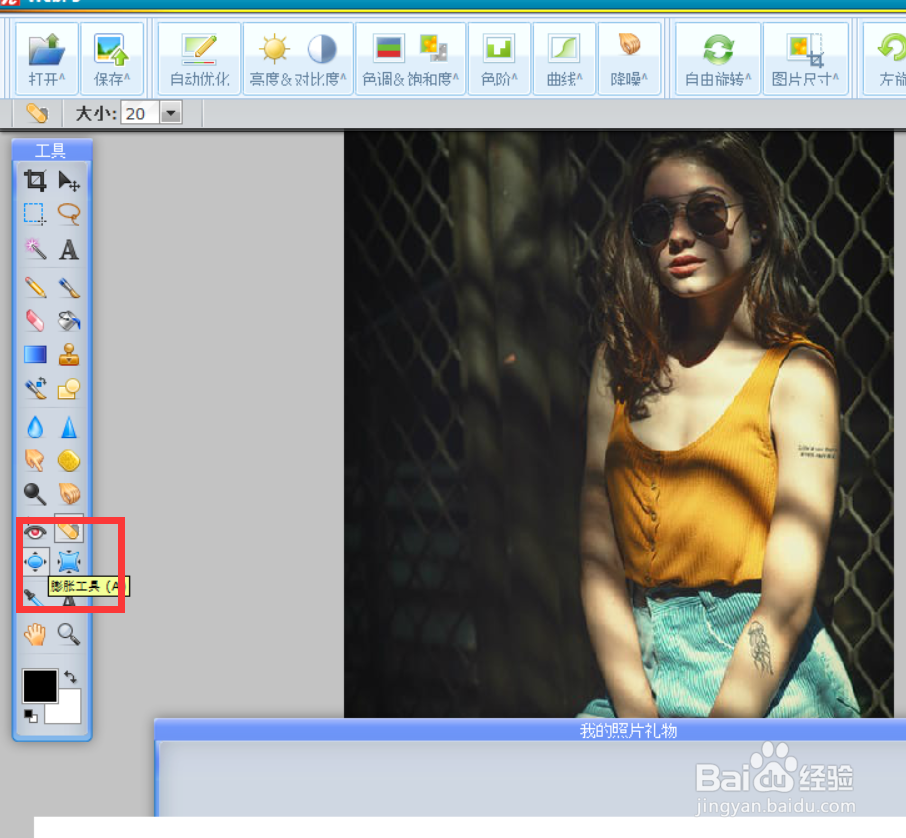906x838 pixels.
Task: Select the Shape drawing tool
Action: pyautogui.click(x=69, y=388)
